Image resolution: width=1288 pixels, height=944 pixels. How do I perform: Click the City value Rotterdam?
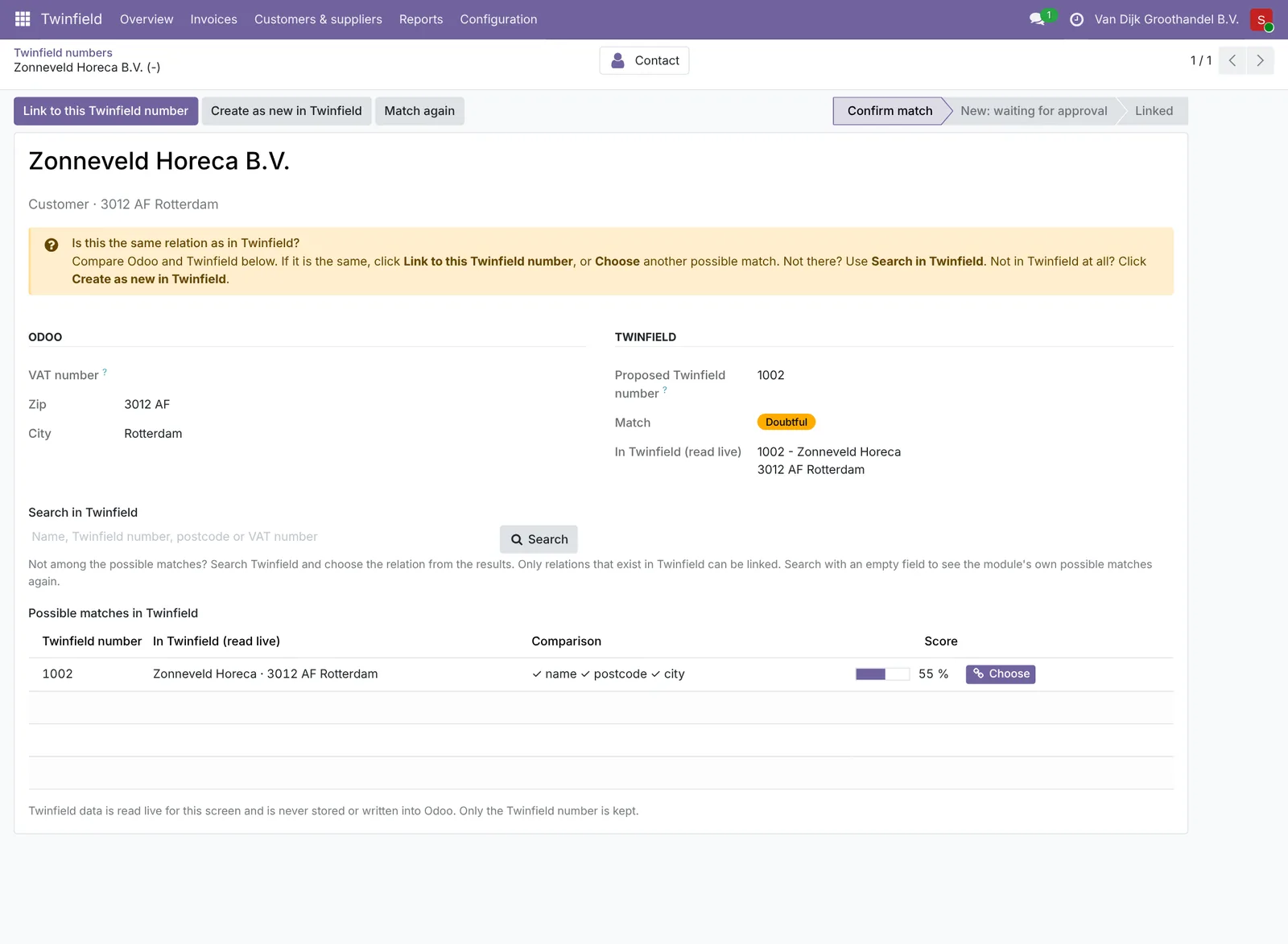point(153,433)
